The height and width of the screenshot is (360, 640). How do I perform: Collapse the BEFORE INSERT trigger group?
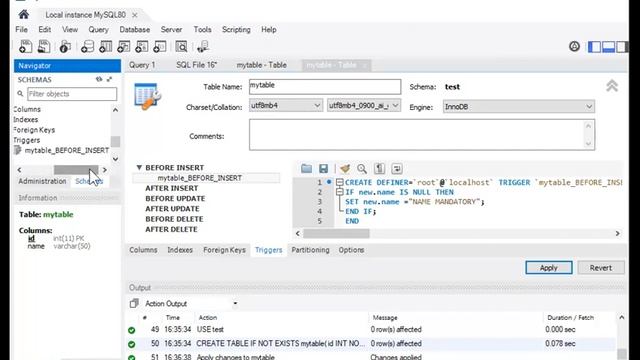(x=139, y=167)
